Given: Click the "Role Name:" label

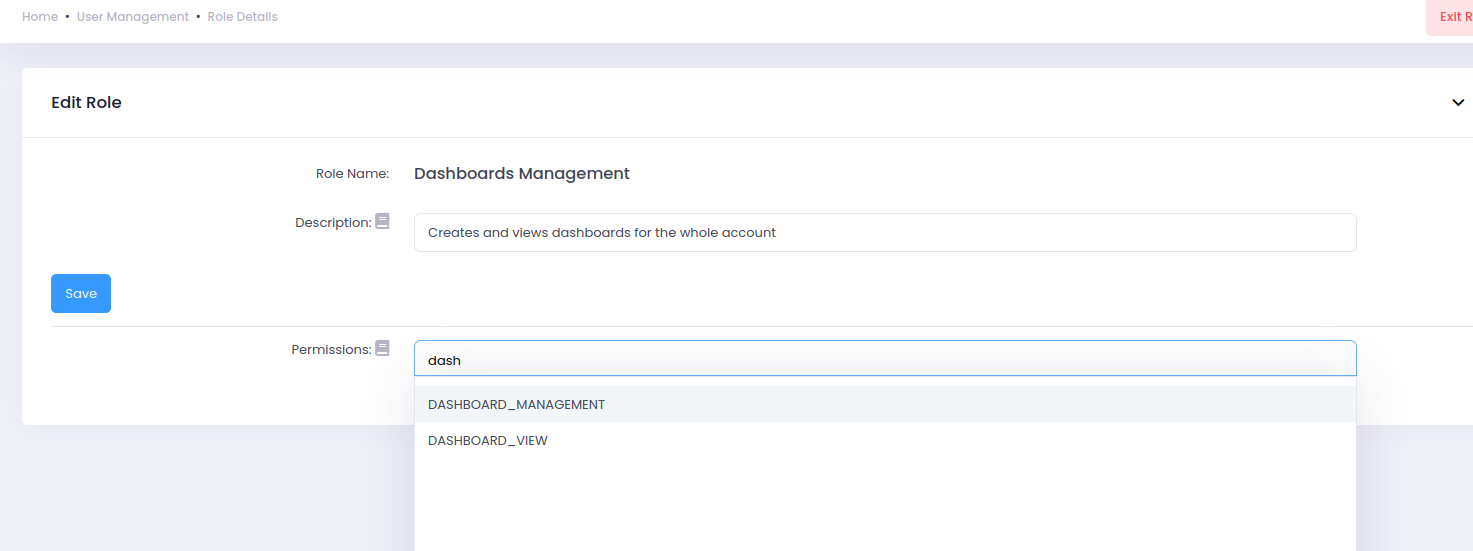Looking at the screenshot, I should coord(352,174).
